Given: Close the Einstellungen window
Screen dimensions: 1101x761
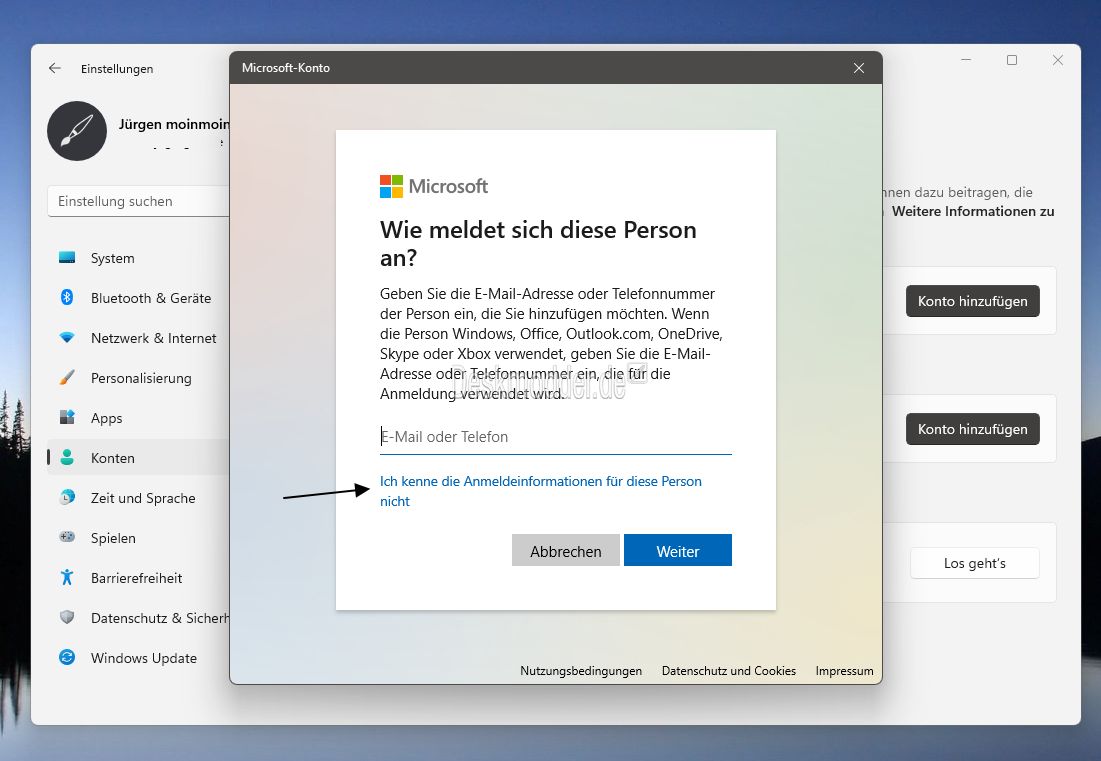Looking at the screenshot, I should 1057,60.
